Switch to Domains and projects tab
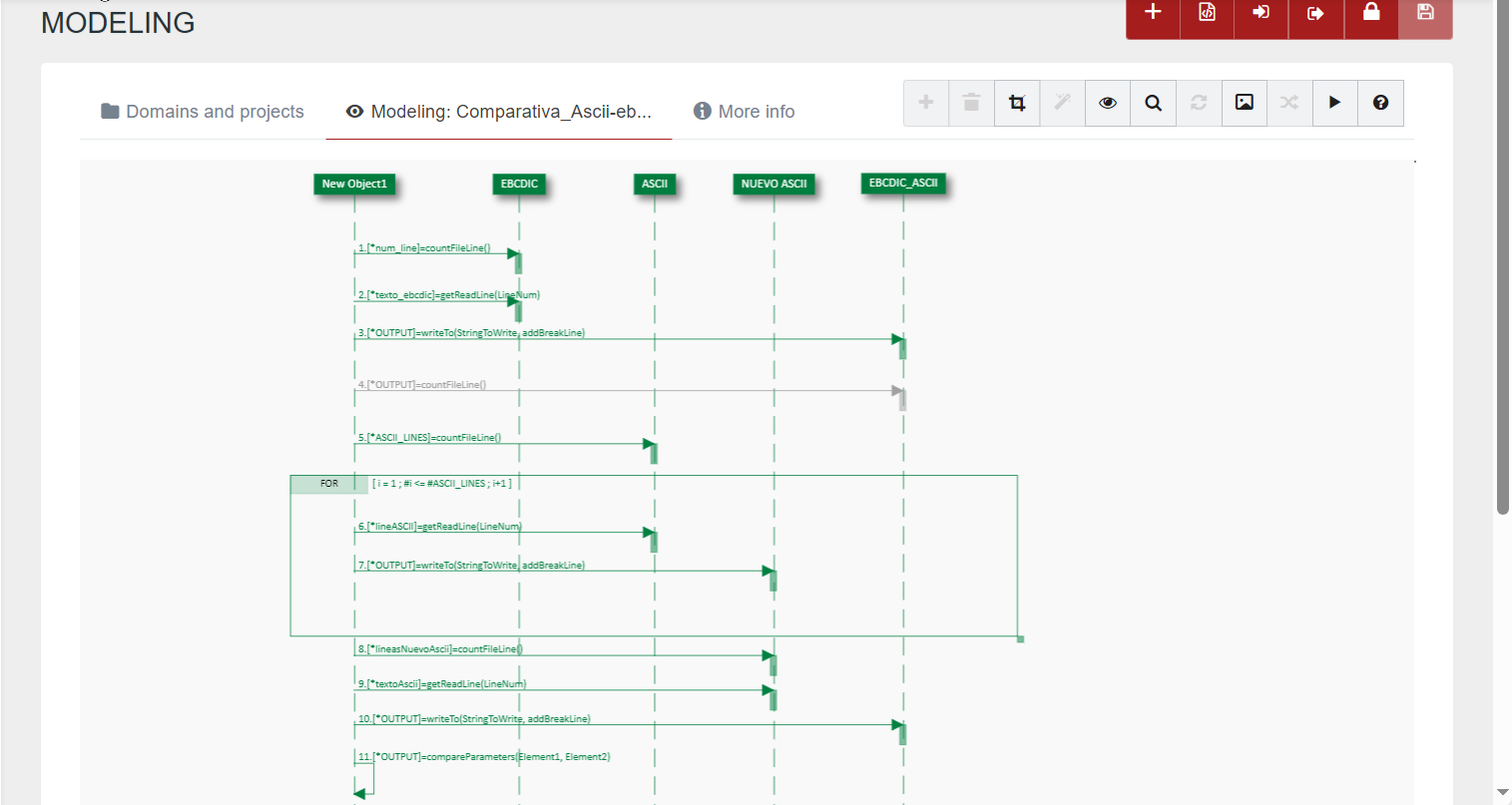The height and width of the screenshot is (805, 1512). point(203,112)
